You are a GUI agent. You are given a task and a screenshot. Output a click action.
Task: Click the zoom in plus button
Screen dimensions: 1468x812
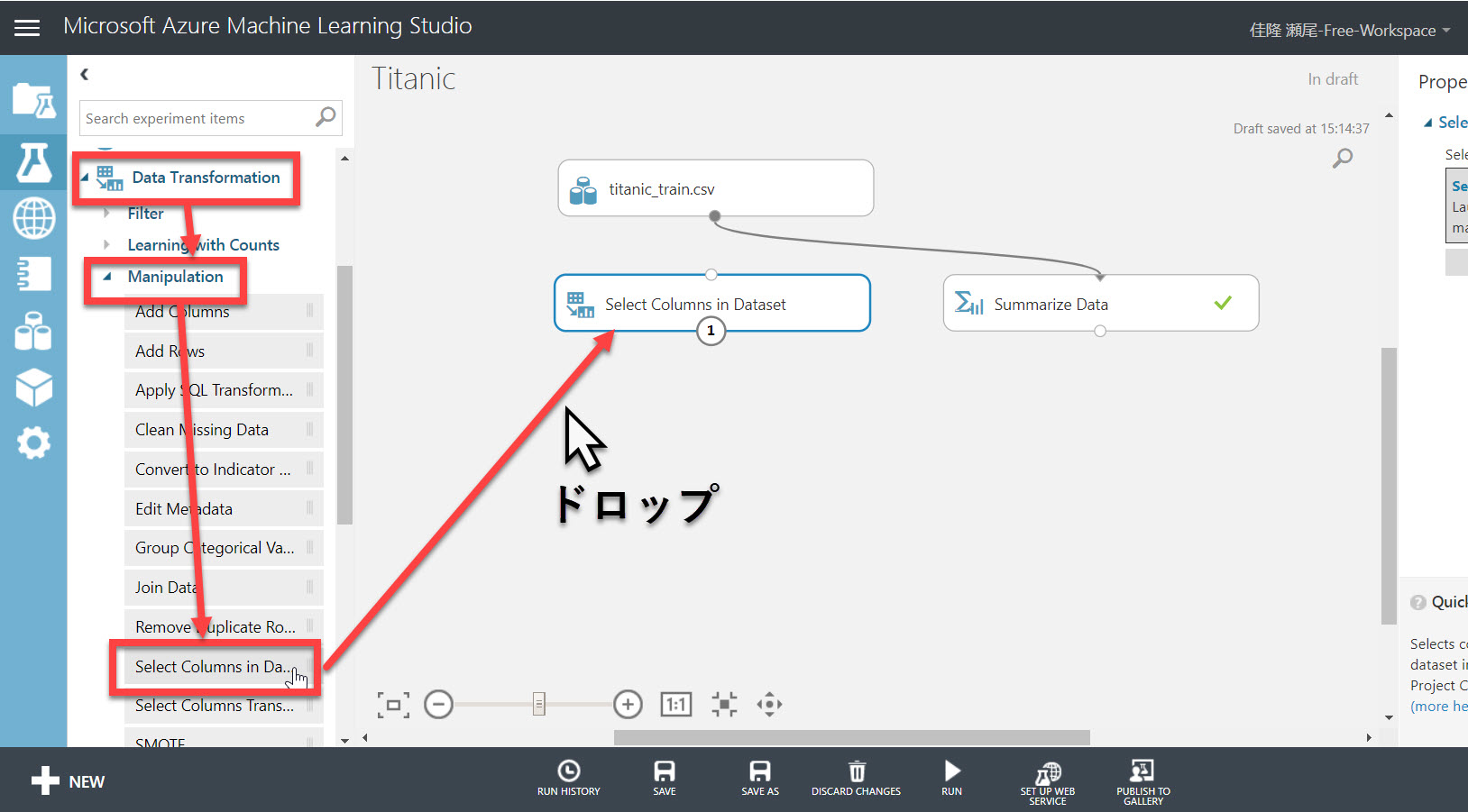tap(628, 704)
